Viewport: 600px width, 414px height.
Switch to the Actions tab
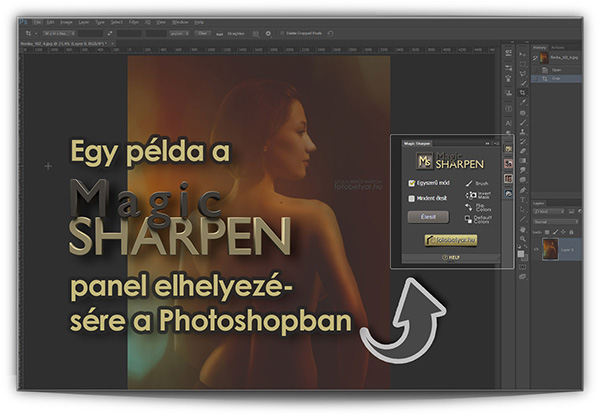[558, 48]
